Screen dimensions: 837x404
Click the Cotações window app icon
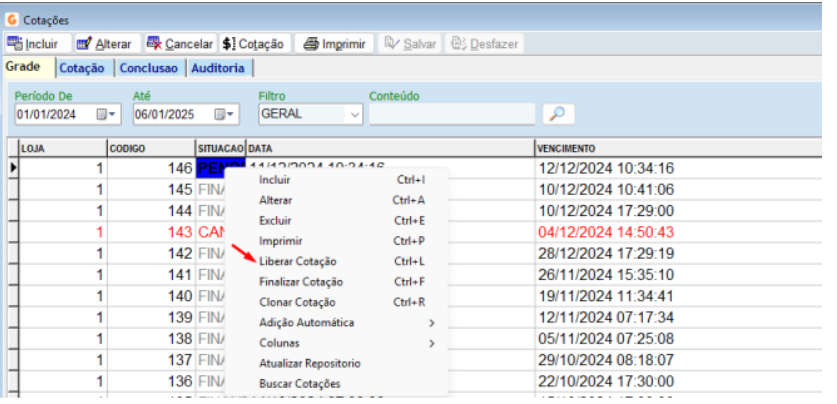tap(11, 20)
